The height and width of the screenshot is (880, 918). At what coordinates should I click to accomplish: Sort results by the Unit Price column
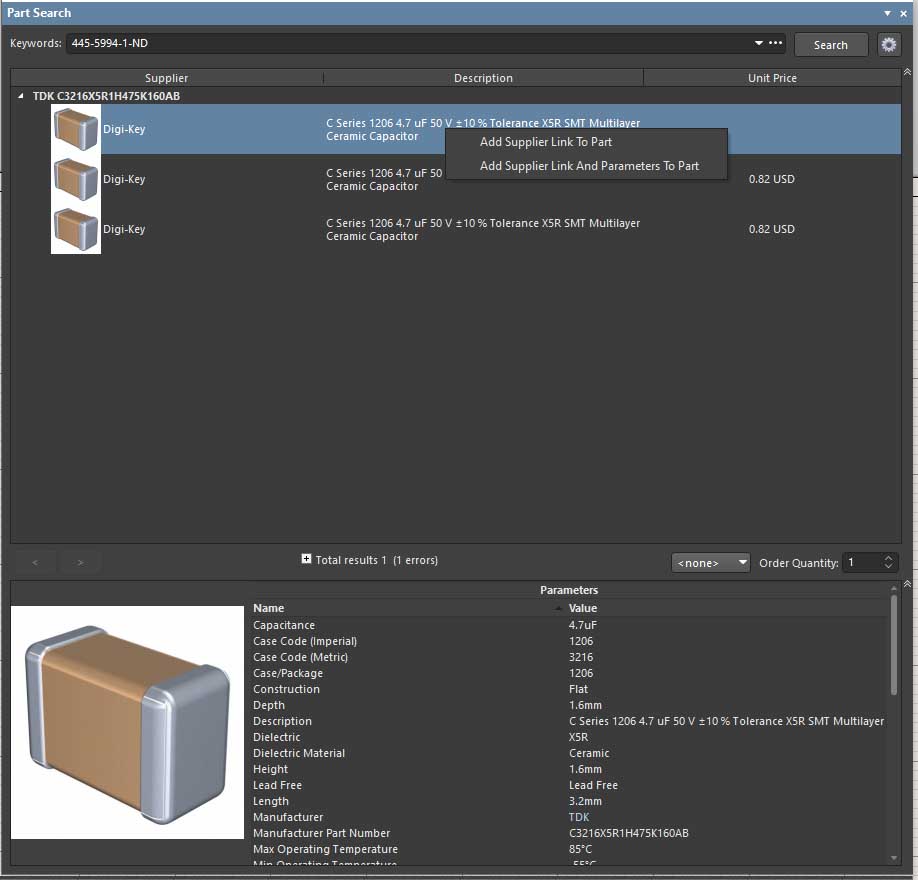click(x=772, y=78)
